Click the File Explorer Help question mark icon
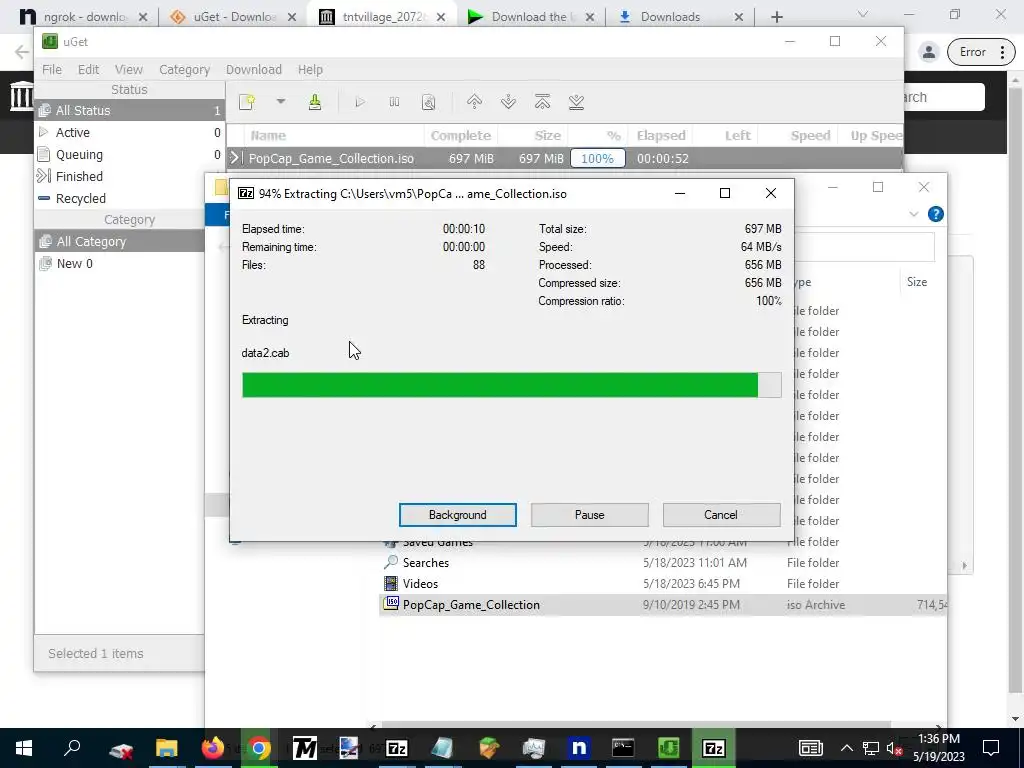 (x=936, y=214)
